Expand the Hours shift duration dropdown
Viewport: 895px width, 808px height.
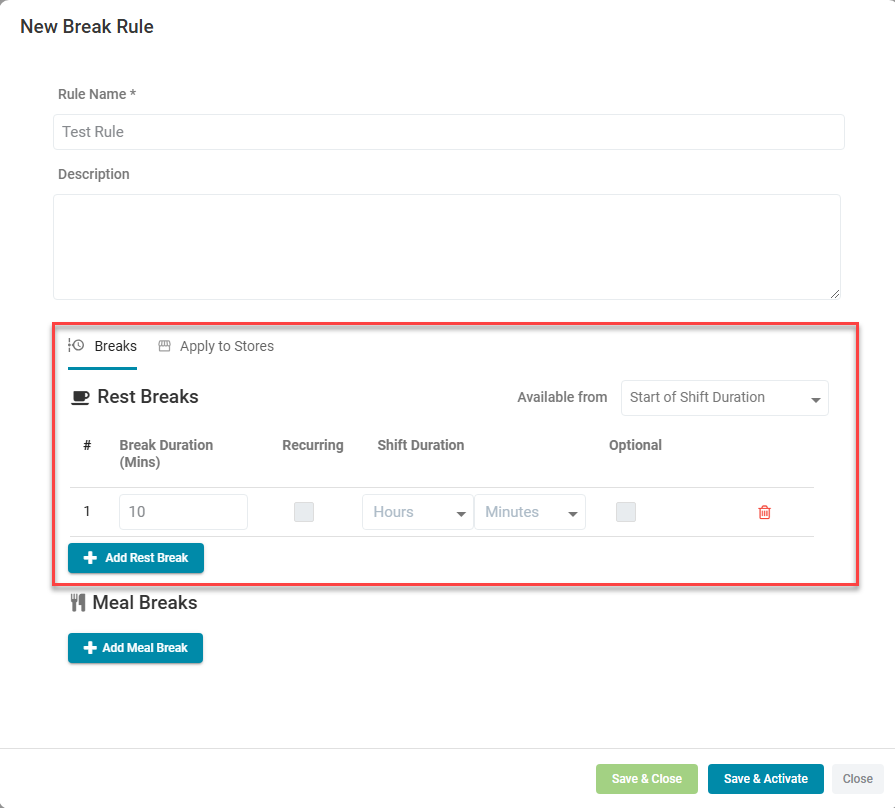pyautogui.click(x=417, y=512)
